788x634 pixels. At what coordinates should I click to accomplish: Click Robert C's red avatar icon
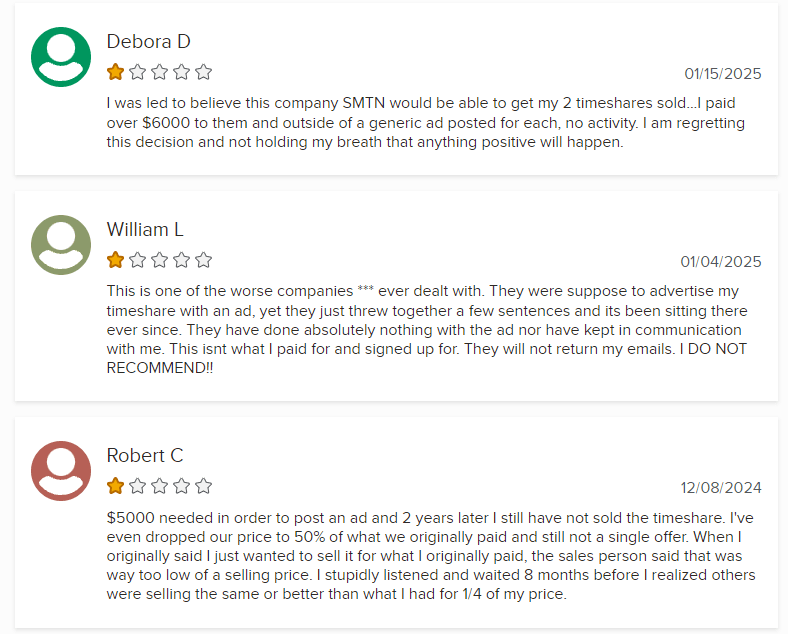61,471
